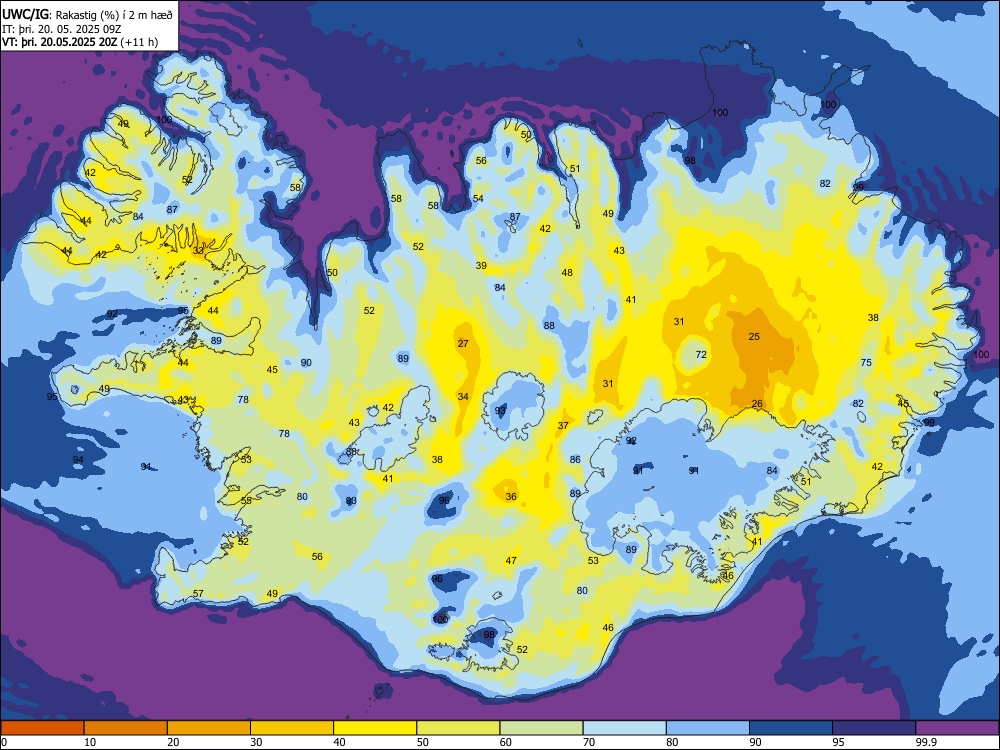Screen dimensions: 1000x750
Task: Click the map value 54 in the north
Action: tap(478, 199)
